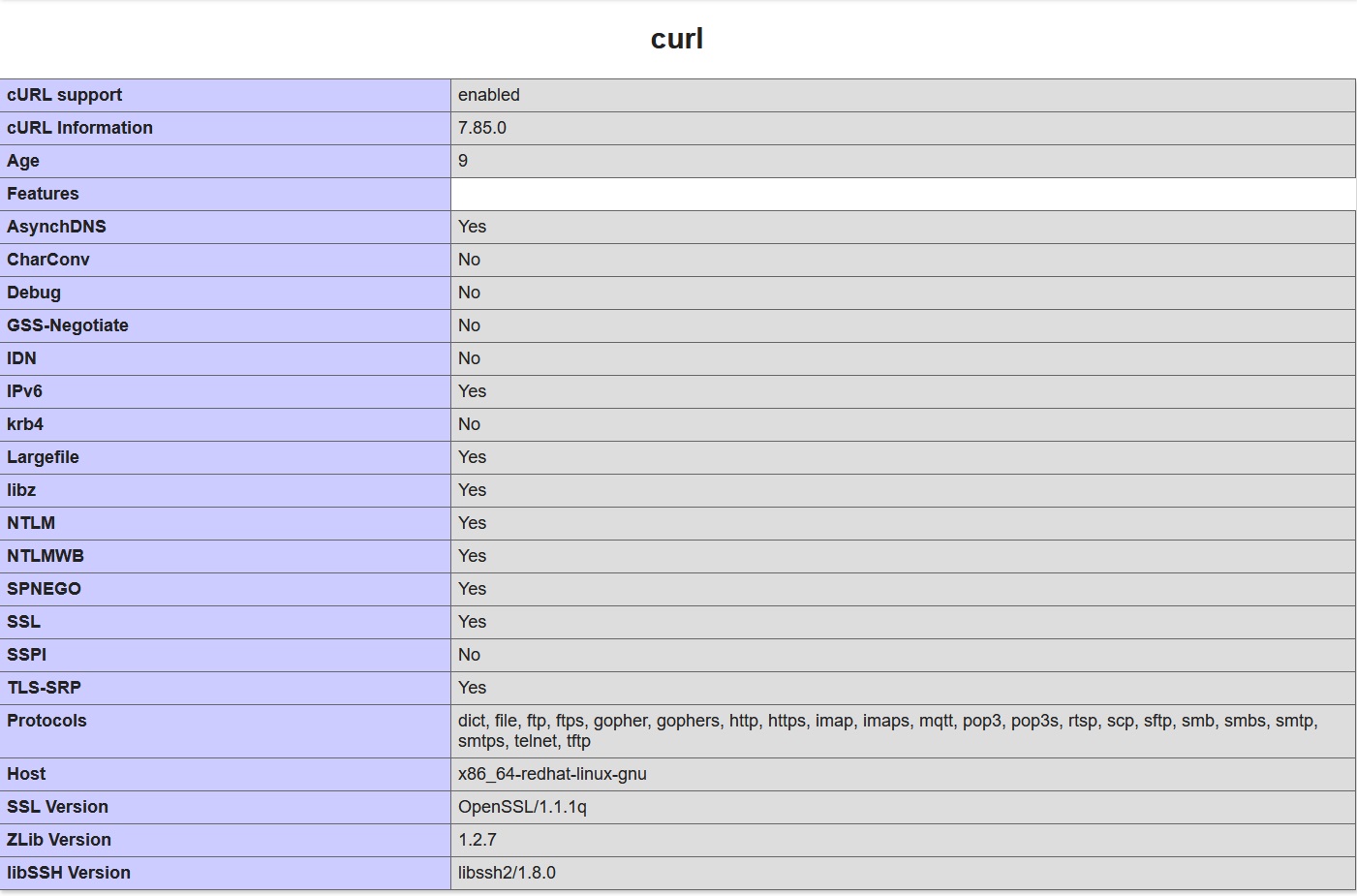The image size is (1357, 896).
Task: Click the version value '7.85.0'
Action: 482,128
